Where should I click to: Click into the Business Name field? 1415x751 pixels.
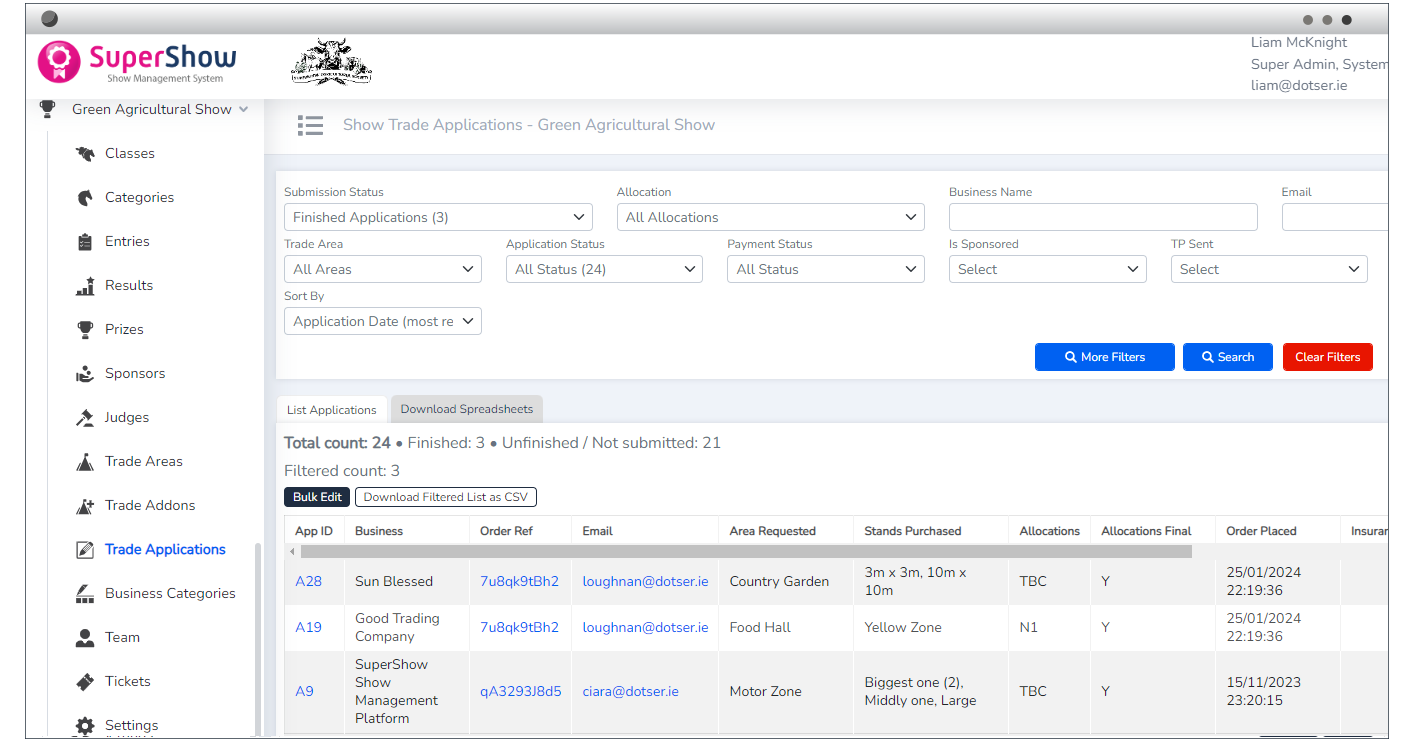[x=1102, y=217]
